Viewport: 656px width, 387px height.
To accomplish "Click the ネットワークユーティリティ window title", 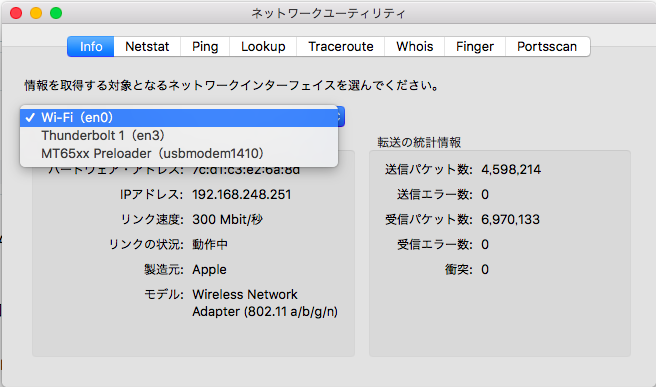I will click(328, 13).
